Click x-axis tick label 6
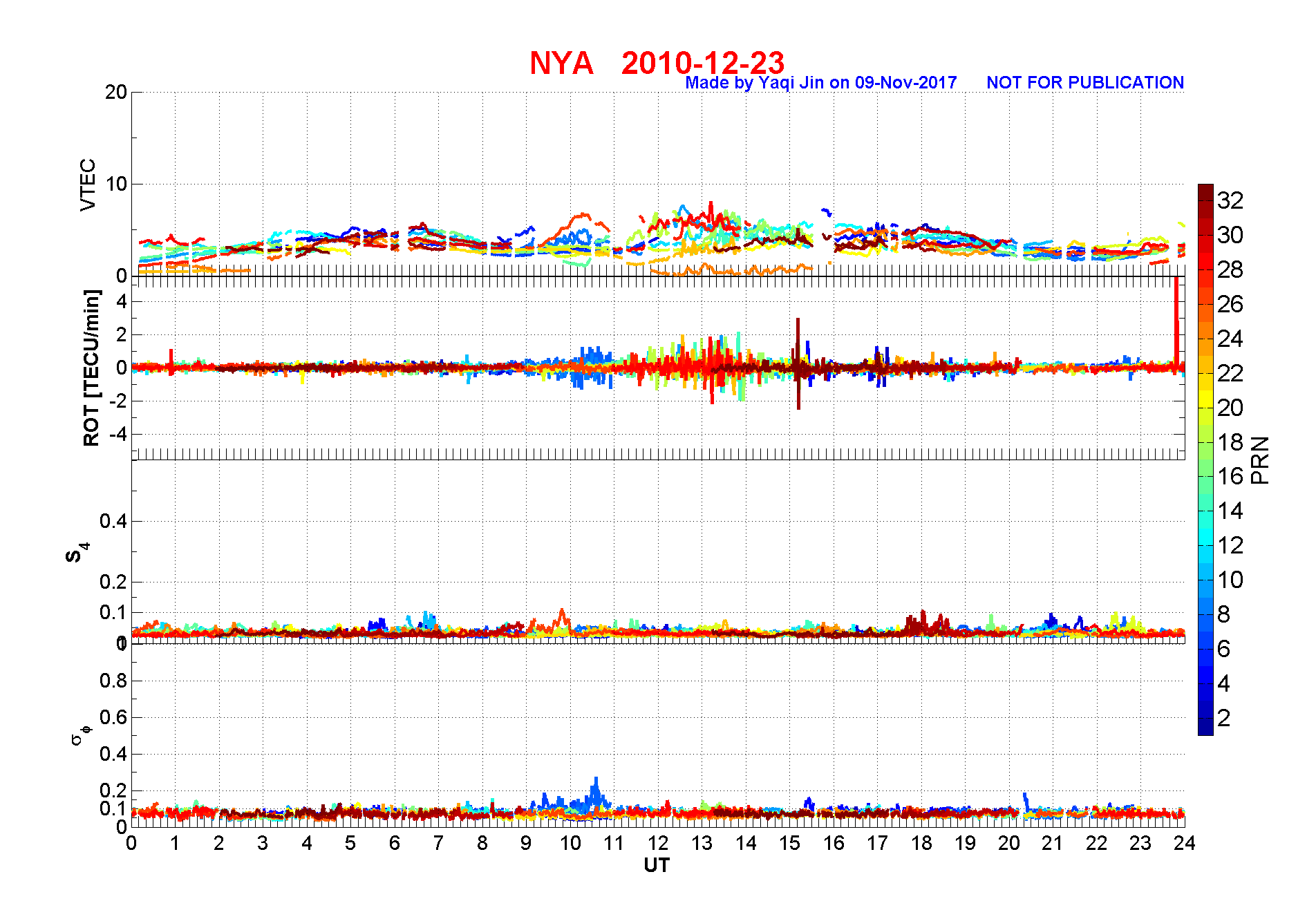The image size is (1316, 919). tap(395, 843)
